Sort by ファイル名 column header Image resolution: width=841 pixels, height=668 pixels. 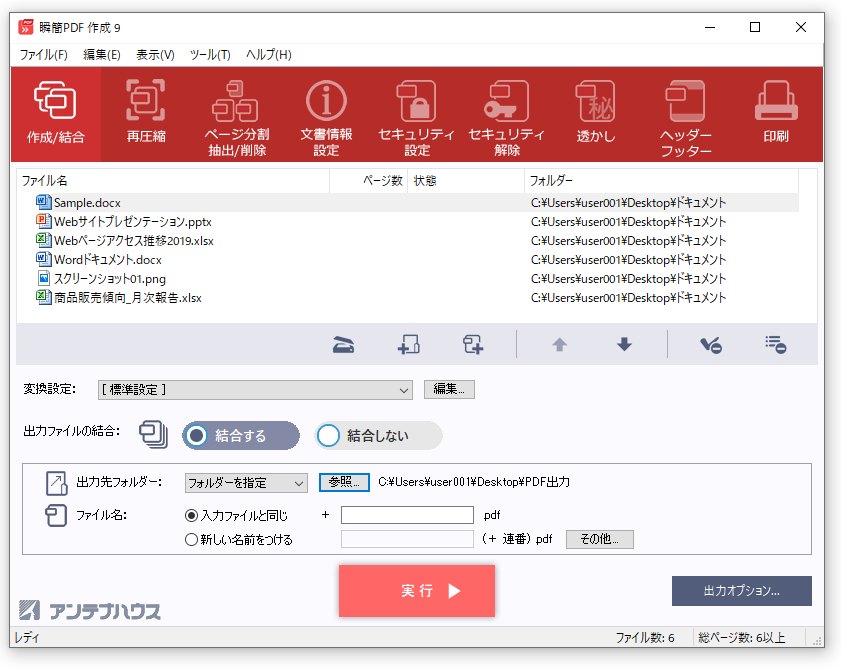(173, 181)
